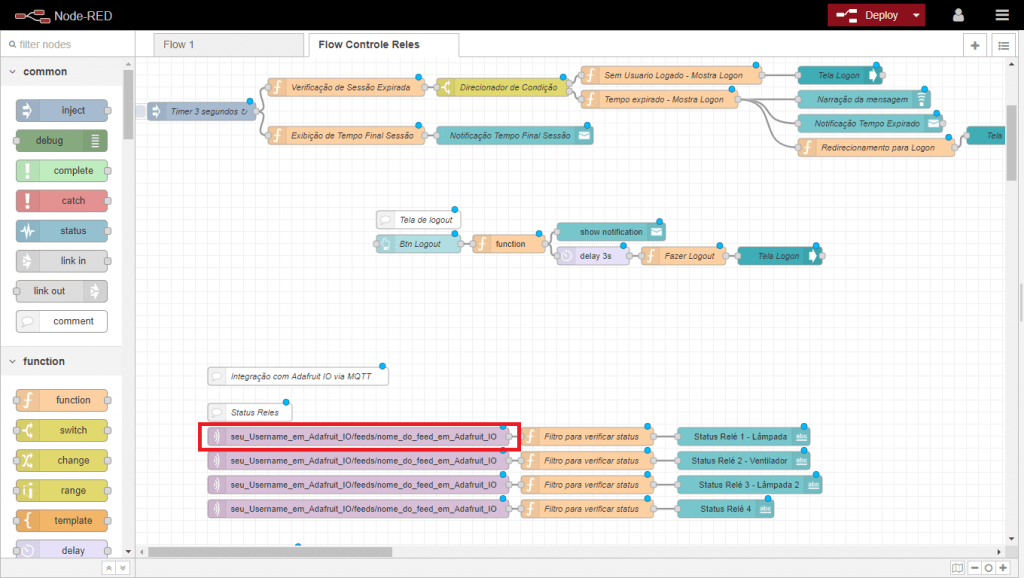This screenshot has width=1024, height=578.
Task: Select the delay palette node
Action: point(62,549)
